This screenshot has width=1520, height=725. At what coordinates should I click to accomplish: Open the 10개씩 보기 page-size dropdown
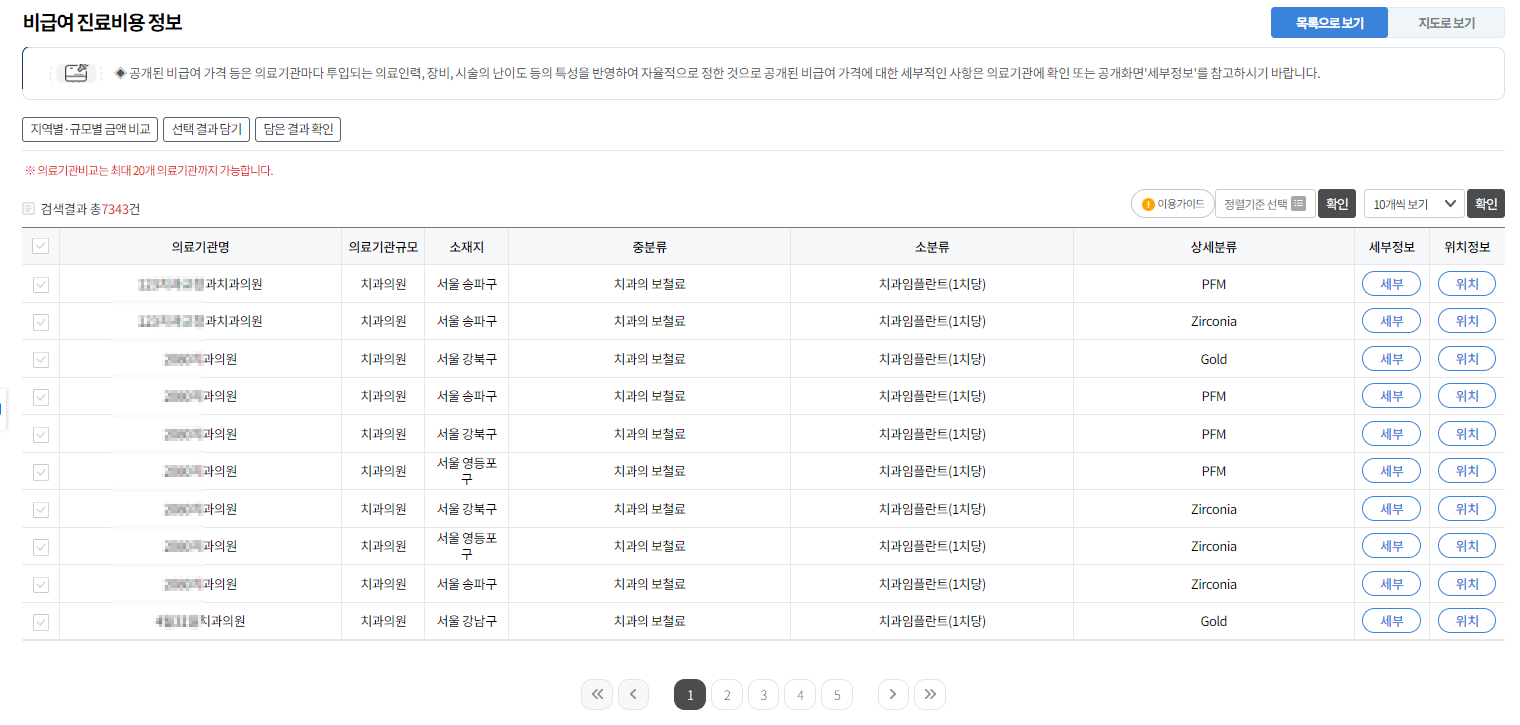click(x=1414, y=204)
